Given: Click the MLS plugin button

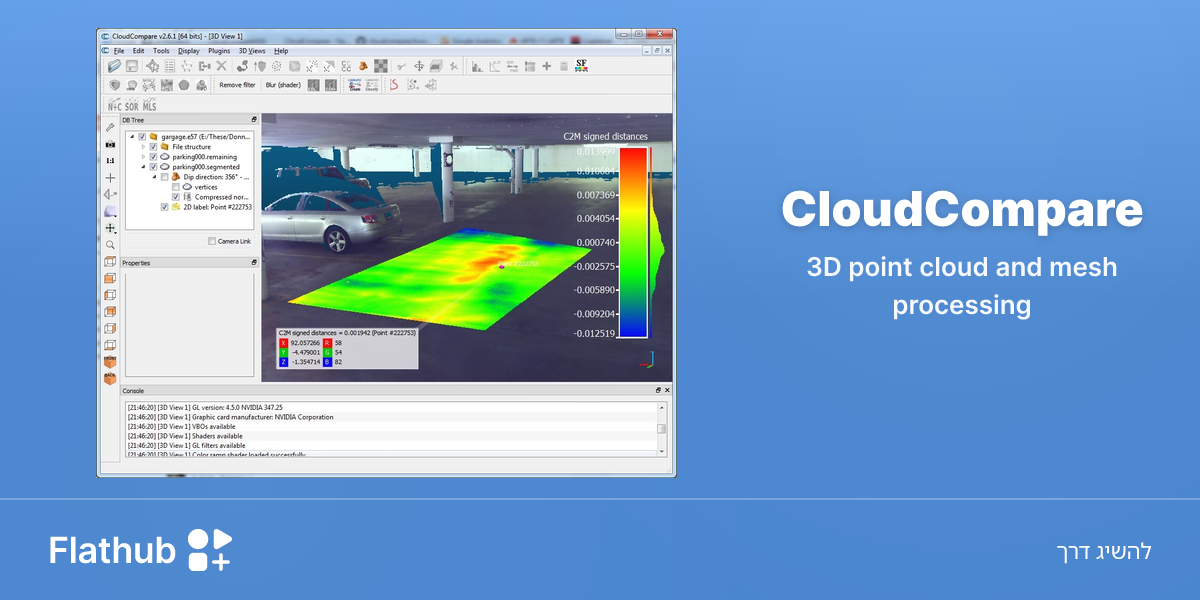Looking at the screenshot, I should pyautogui.click(x=149, y=105).
